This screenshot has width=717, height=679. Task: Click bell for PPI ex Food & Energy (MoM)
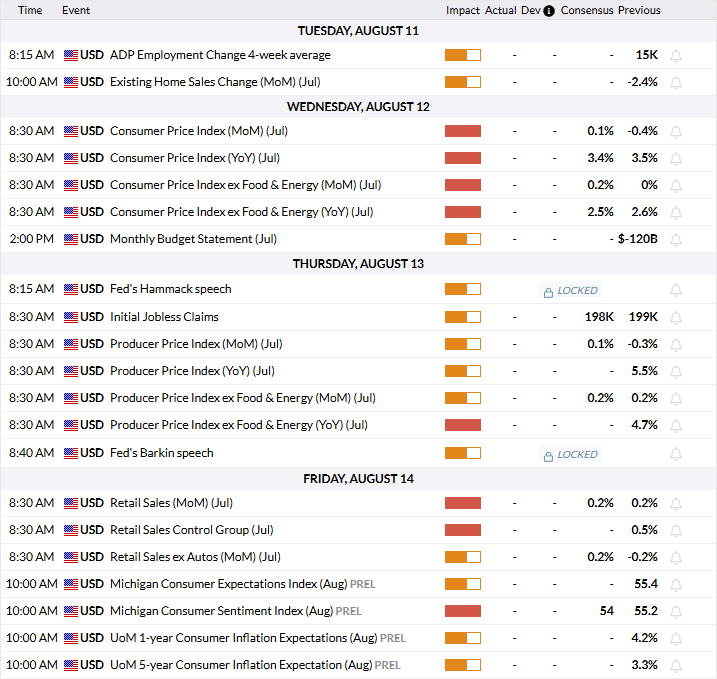point(676,399)
